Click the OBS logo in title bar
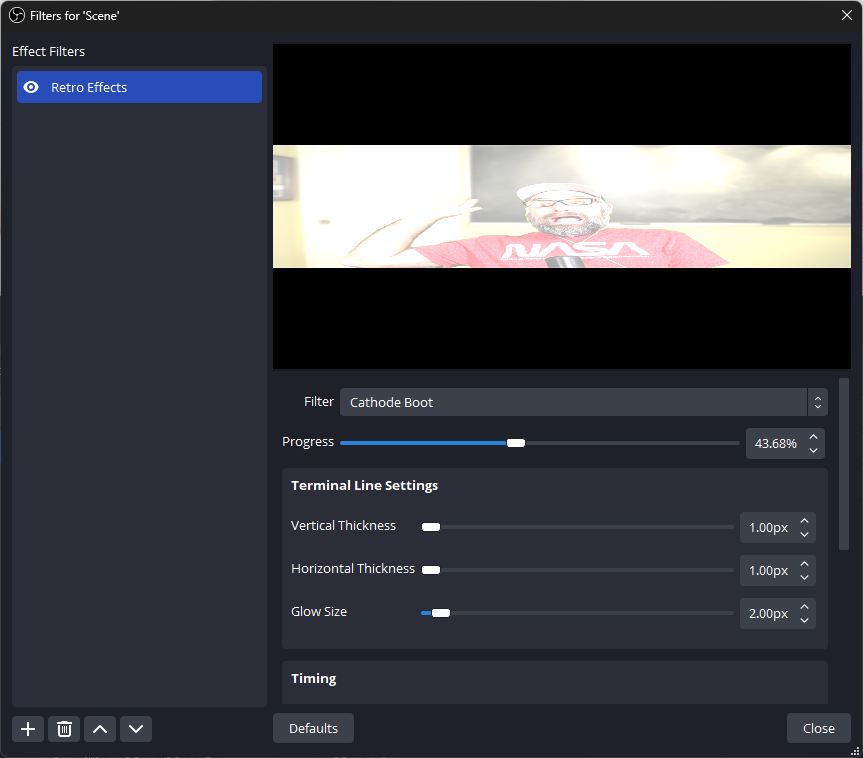Viewport: 863px width, 758px height. (17, 15)
